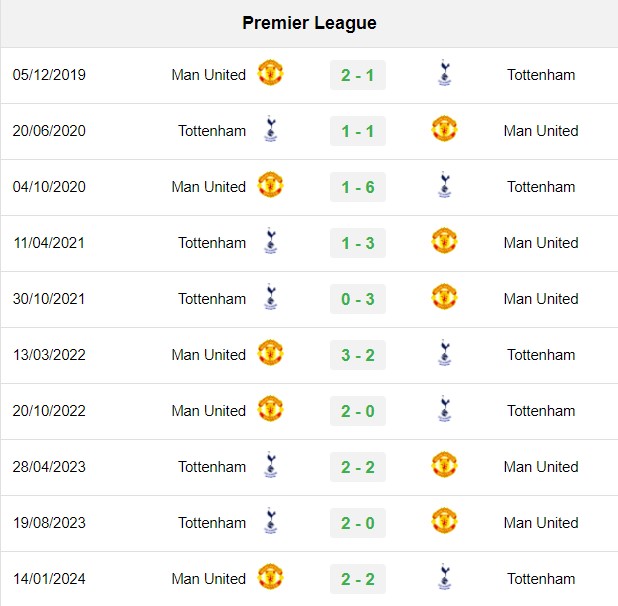618x606 pixels.
Task: Select Tottenham crest in 30/10/2021 row
Action: 270,297
